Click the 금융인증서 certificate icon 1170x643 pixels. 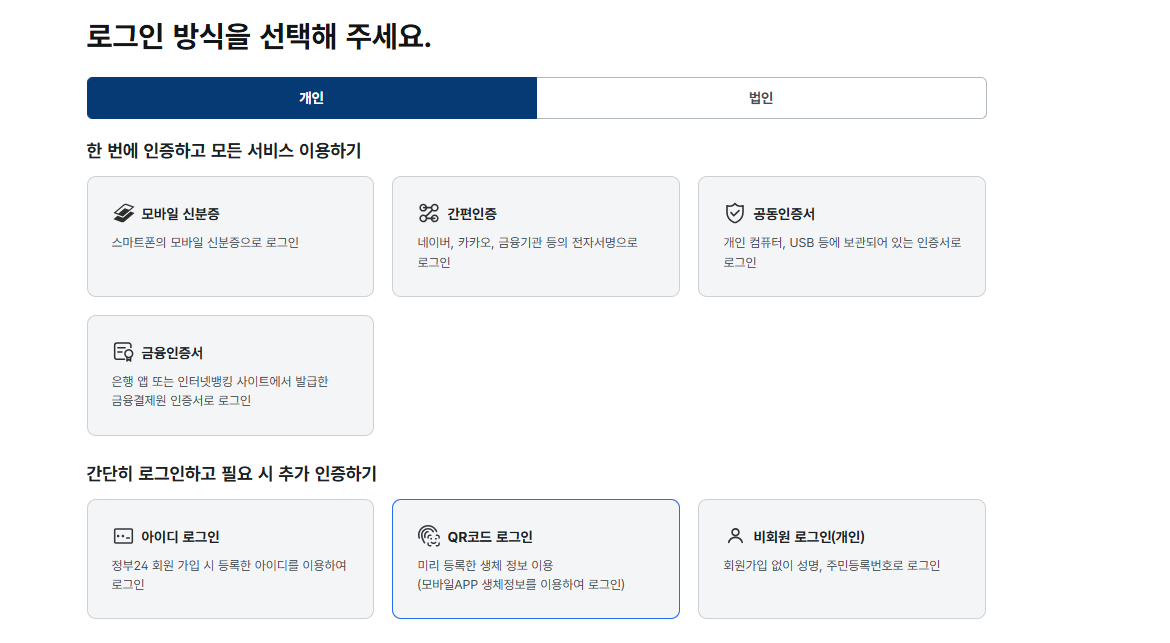tap(123, 352)
